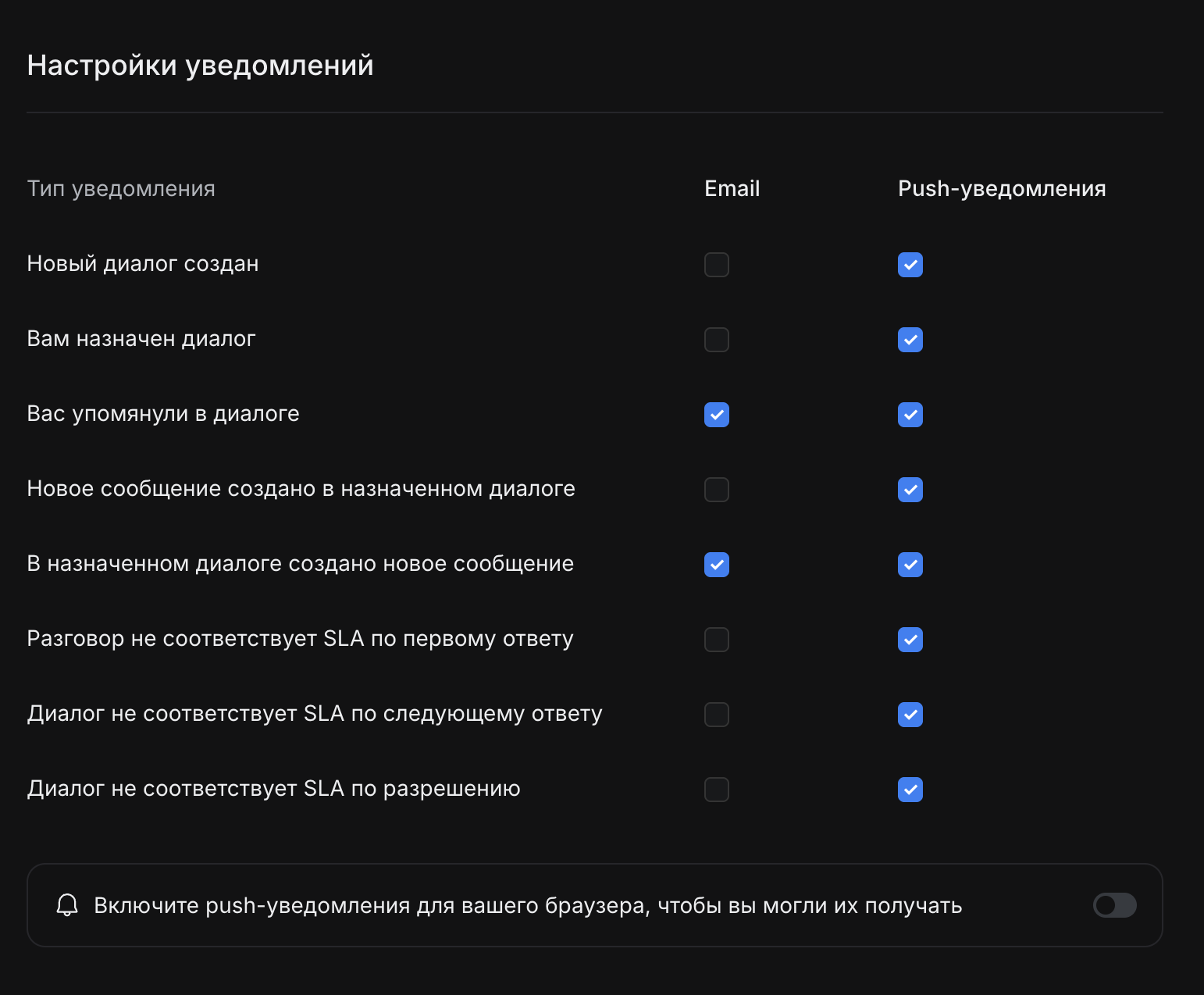Disable Push for 'Новый диалог создан'
Viewport: 1204px width, 995px height.
click(910, 265)
